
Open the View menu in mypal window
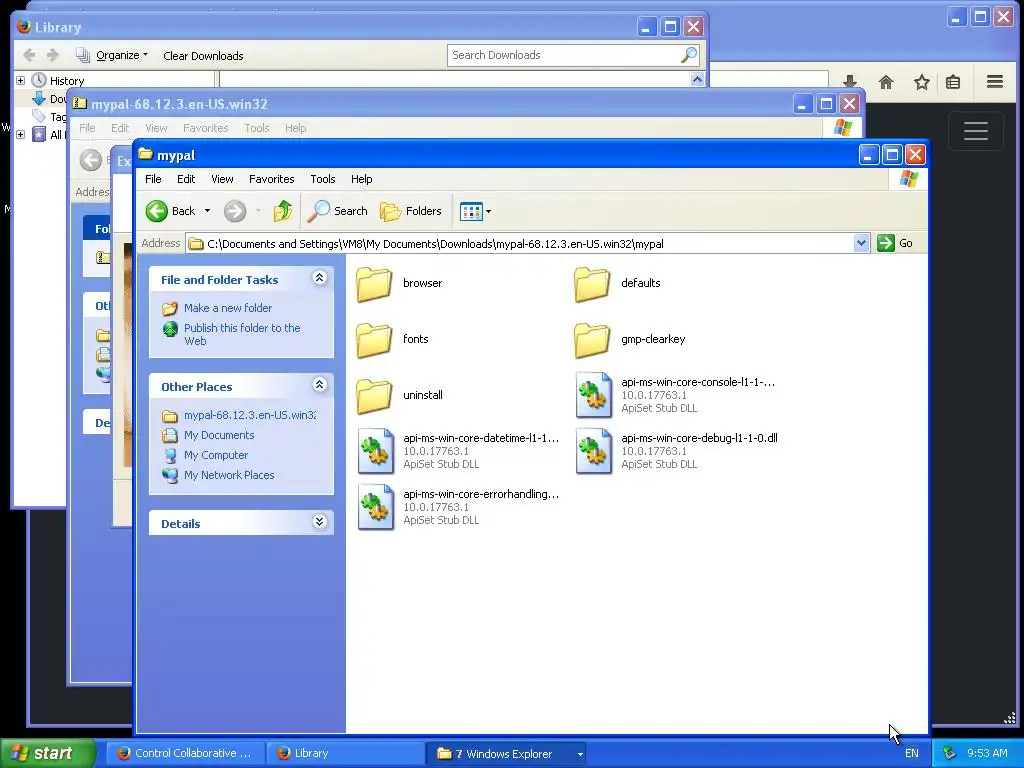tap(222, 179)
